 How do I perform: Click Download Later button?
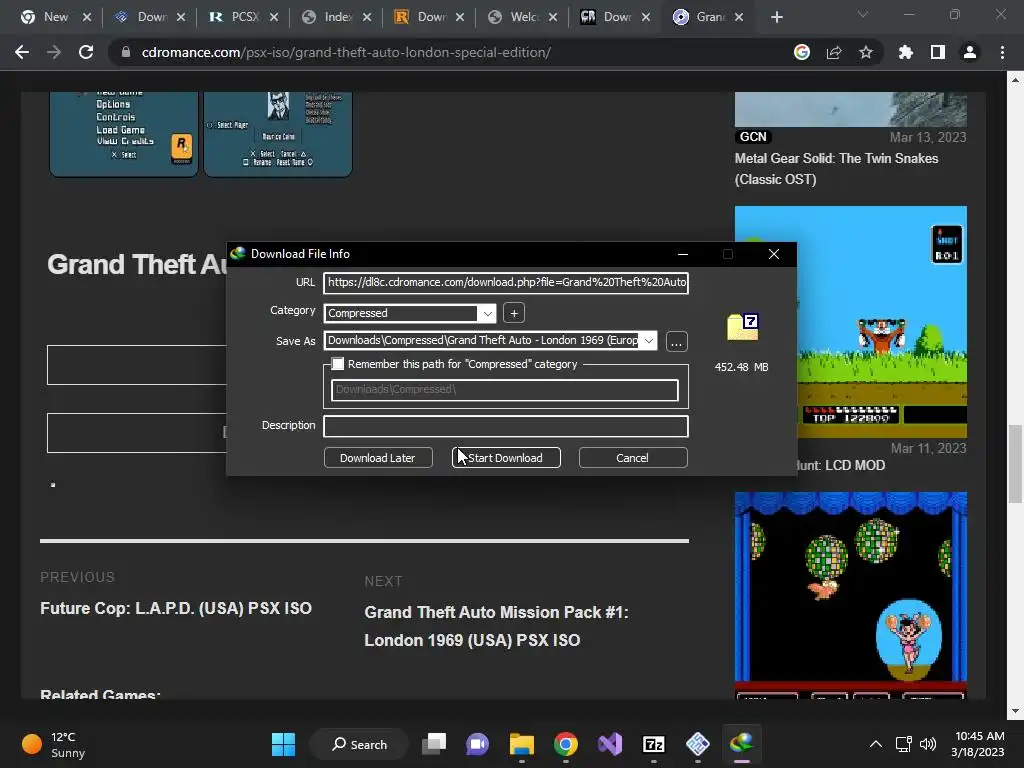click(x=378, y=458)
